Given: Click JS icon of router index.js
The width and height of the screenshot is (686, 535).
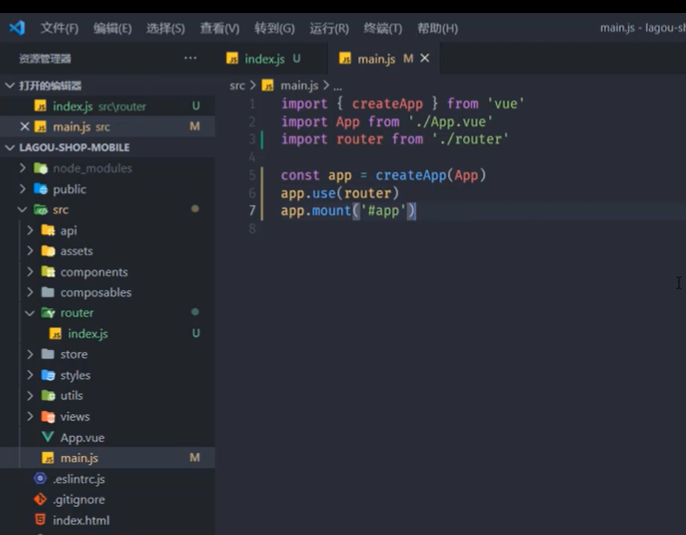Looking at the screenshot, I should point(56,334).
